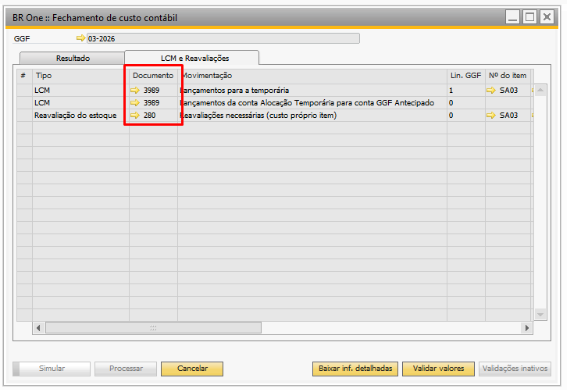Click the Validar valores button

click(x=438, y=368)
